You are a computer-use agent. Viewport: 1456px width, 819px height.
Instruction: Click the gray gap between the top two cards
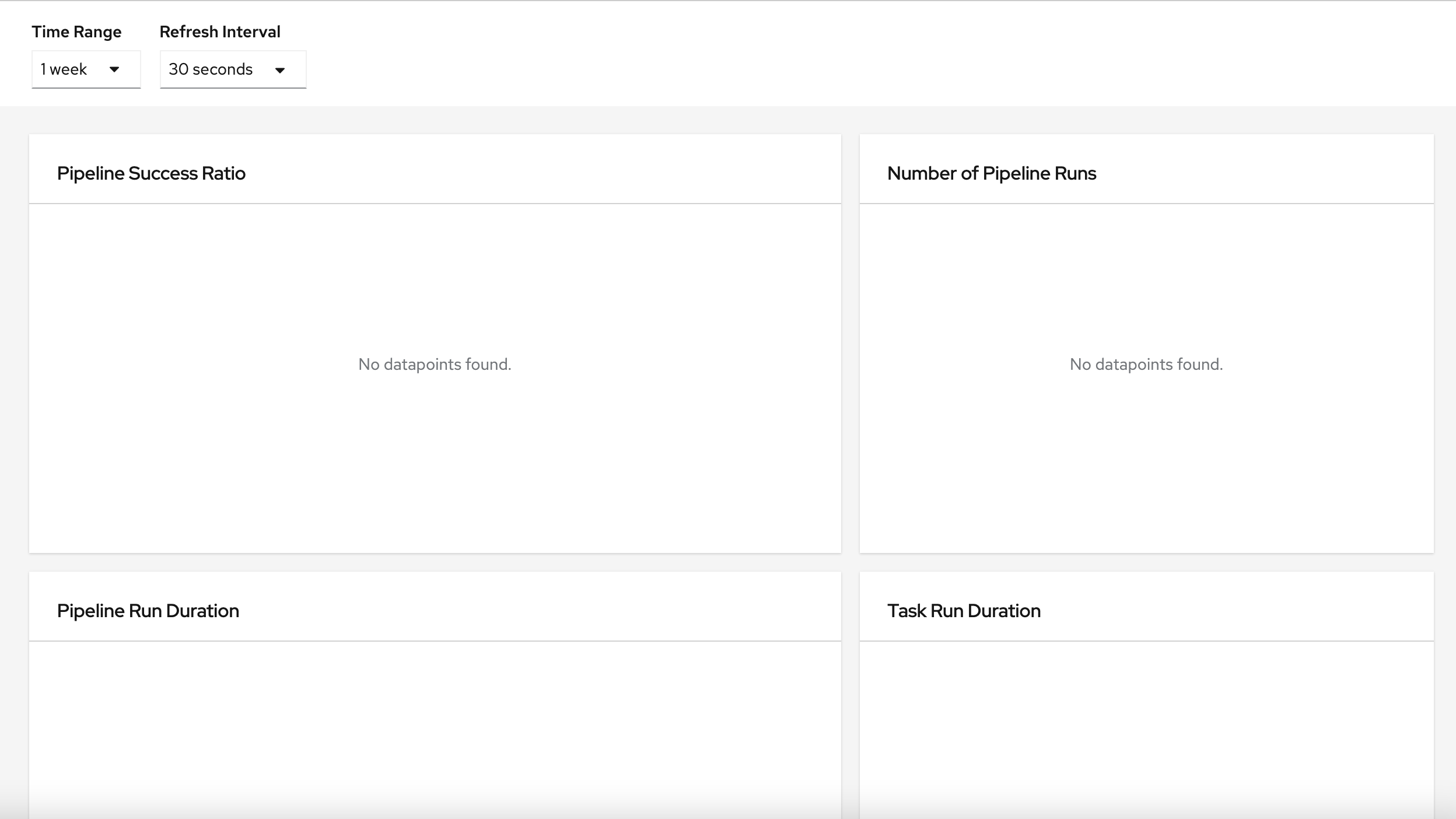pos(850,344)
